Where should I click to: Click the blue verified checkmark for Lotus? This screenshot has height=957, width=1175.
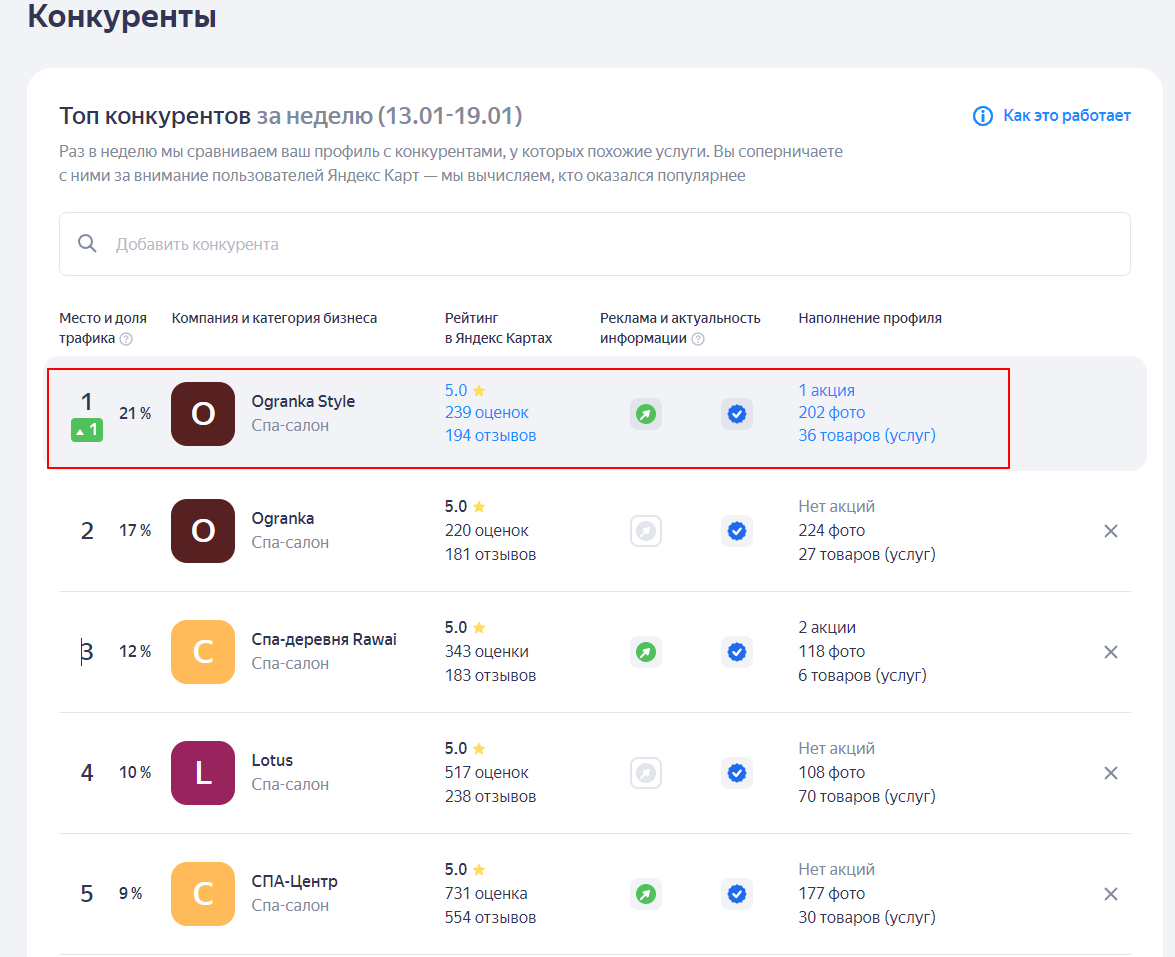coord(737,773)
